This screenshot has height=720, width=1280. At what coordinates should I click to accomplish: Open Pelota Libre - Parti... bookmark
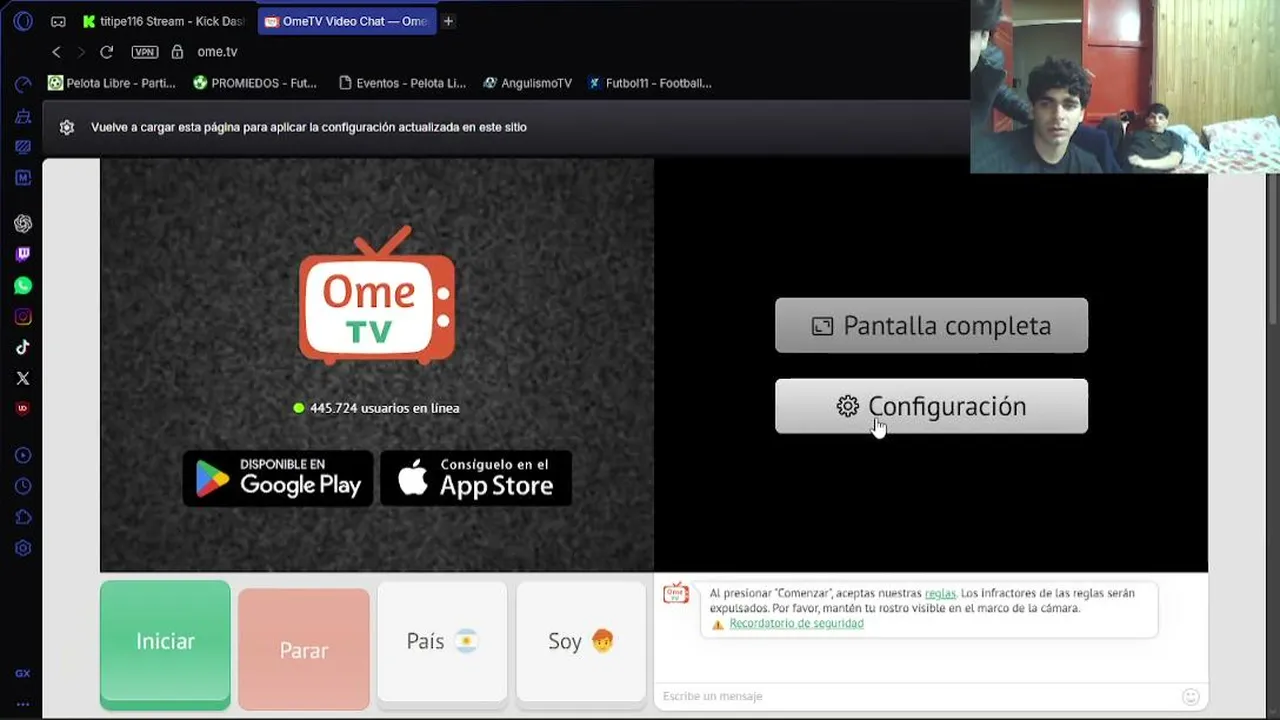[112, 83]
